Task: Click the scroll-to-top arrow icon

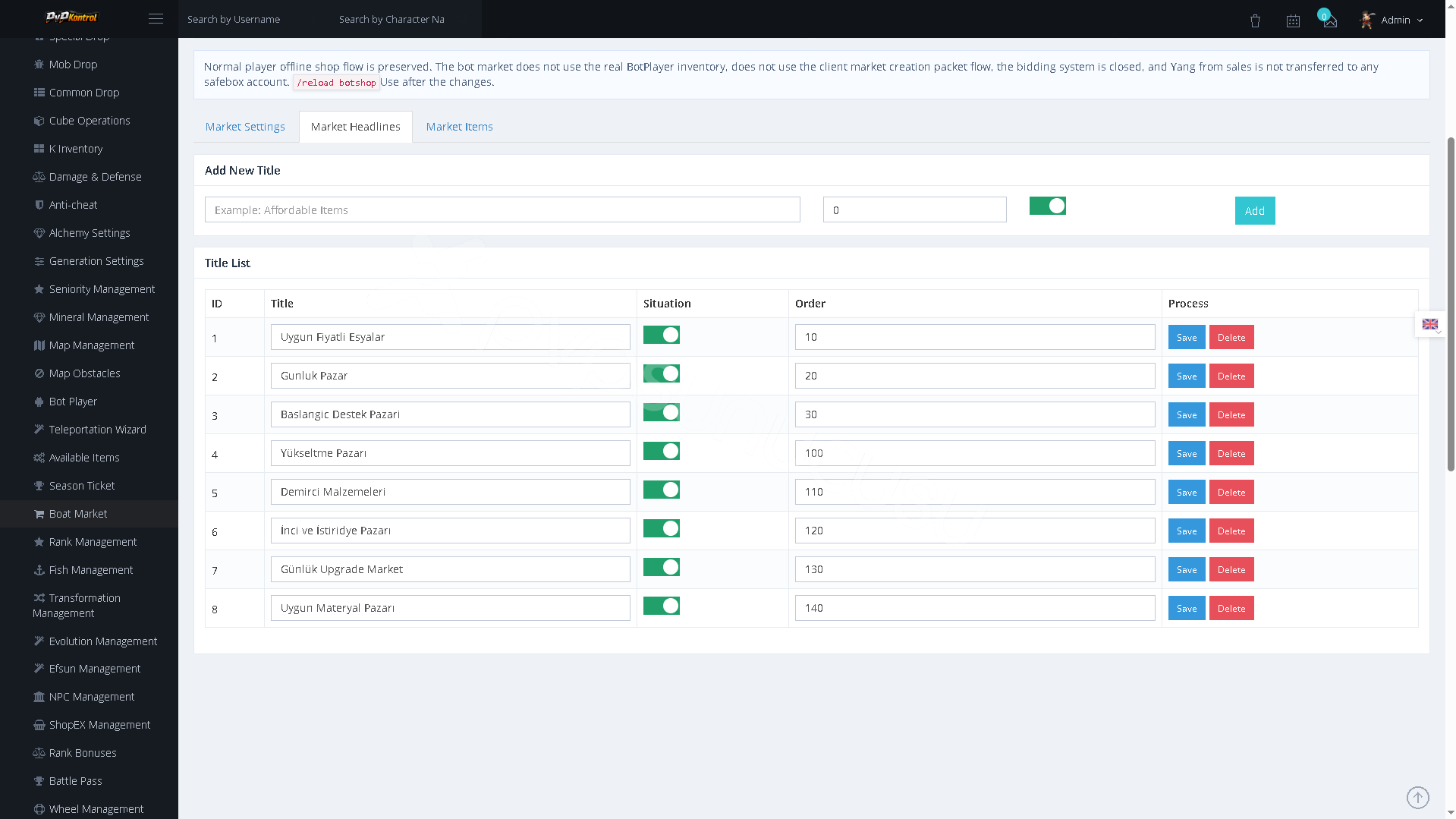Action: (x=1417, y=797)
